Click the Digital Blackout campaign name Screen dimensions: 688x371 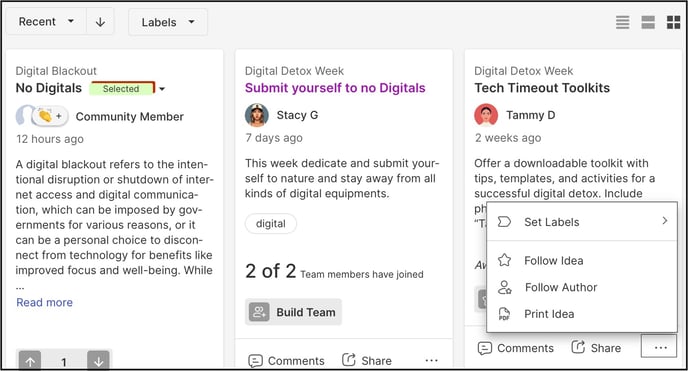click(x=56, y=71)
